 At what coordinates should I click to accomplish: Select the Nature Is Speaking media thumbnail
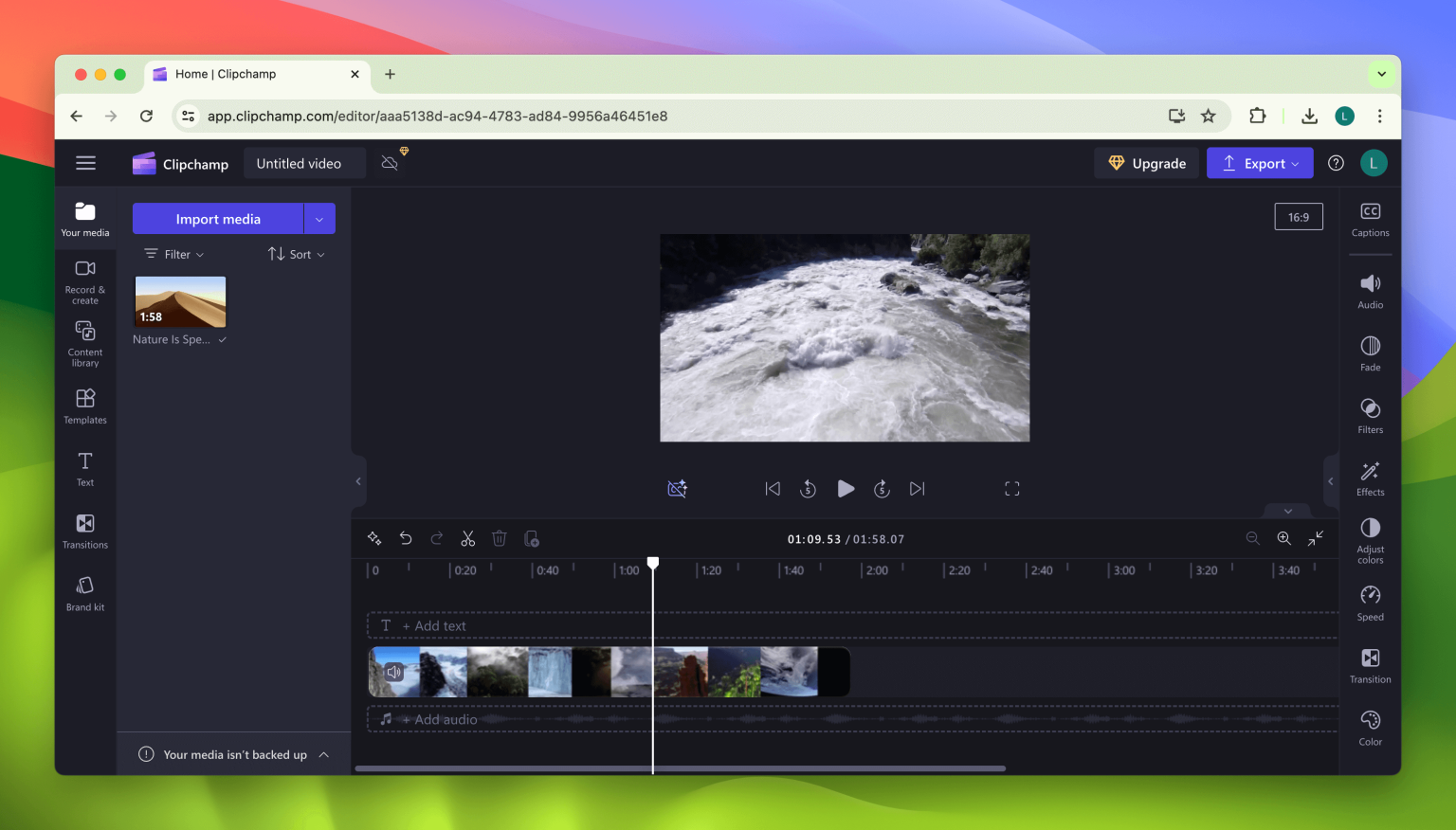click(x=179, y=303)
